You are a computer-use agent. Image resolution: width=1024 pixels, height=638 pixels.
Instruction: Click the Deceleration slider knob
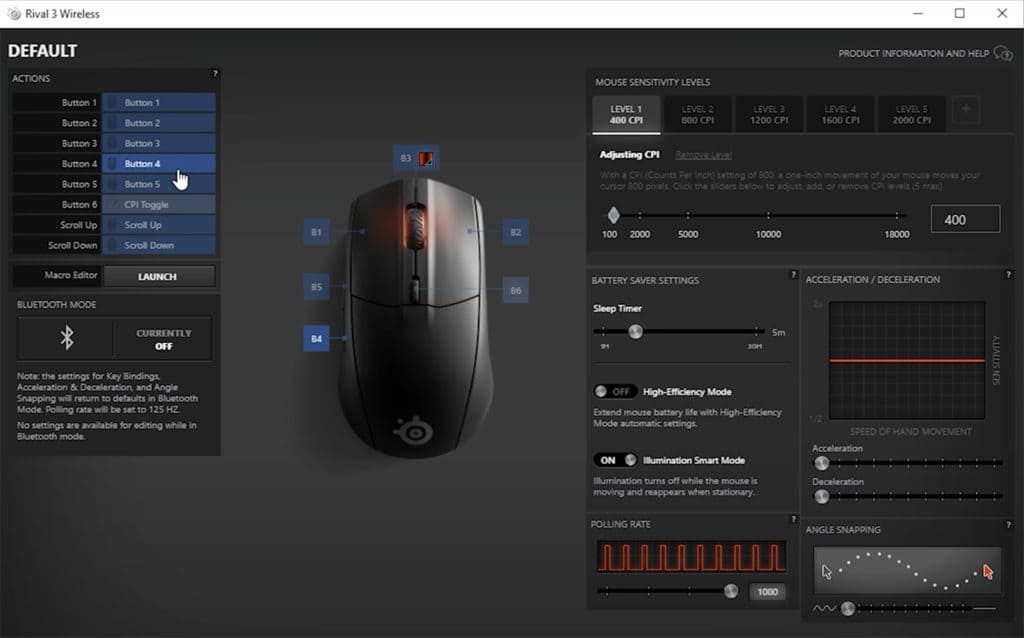pos(822,496)
